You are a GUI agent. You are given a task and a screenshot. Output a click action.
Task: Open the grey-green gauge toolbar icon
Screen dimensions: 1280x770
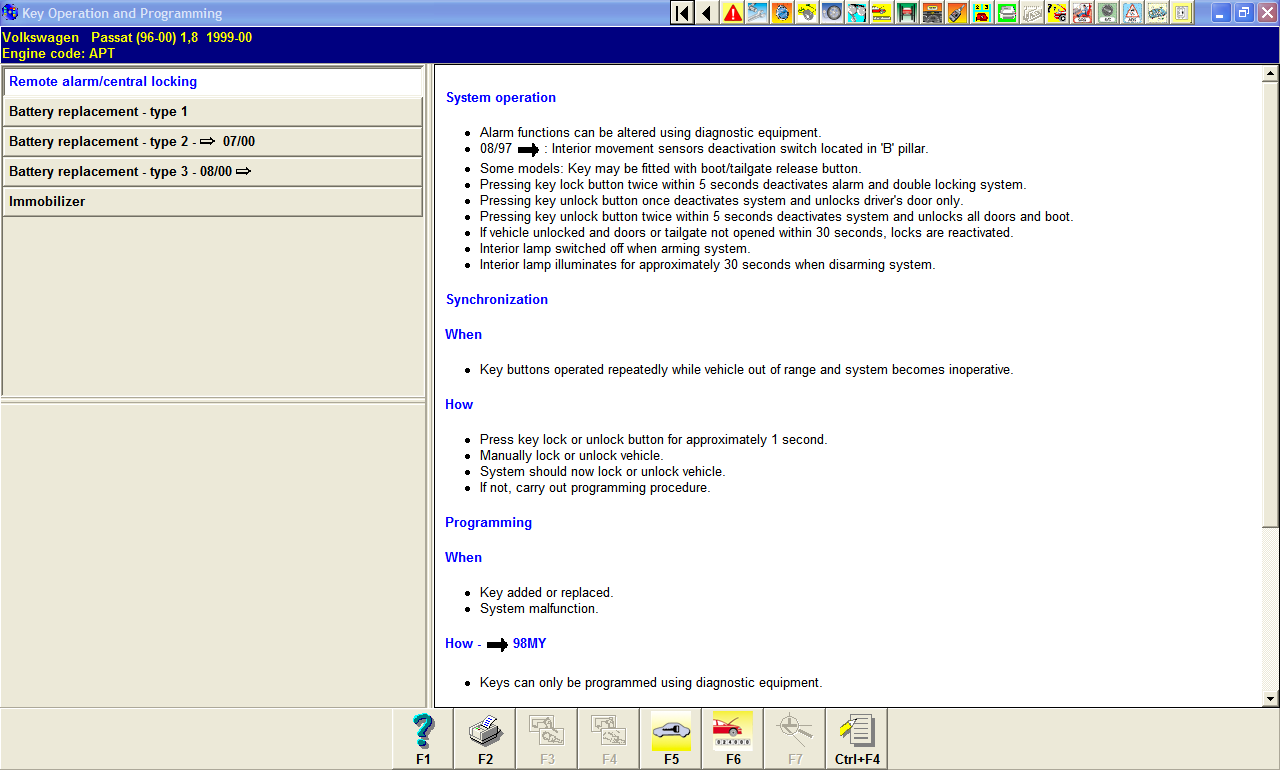[1107, 13]
